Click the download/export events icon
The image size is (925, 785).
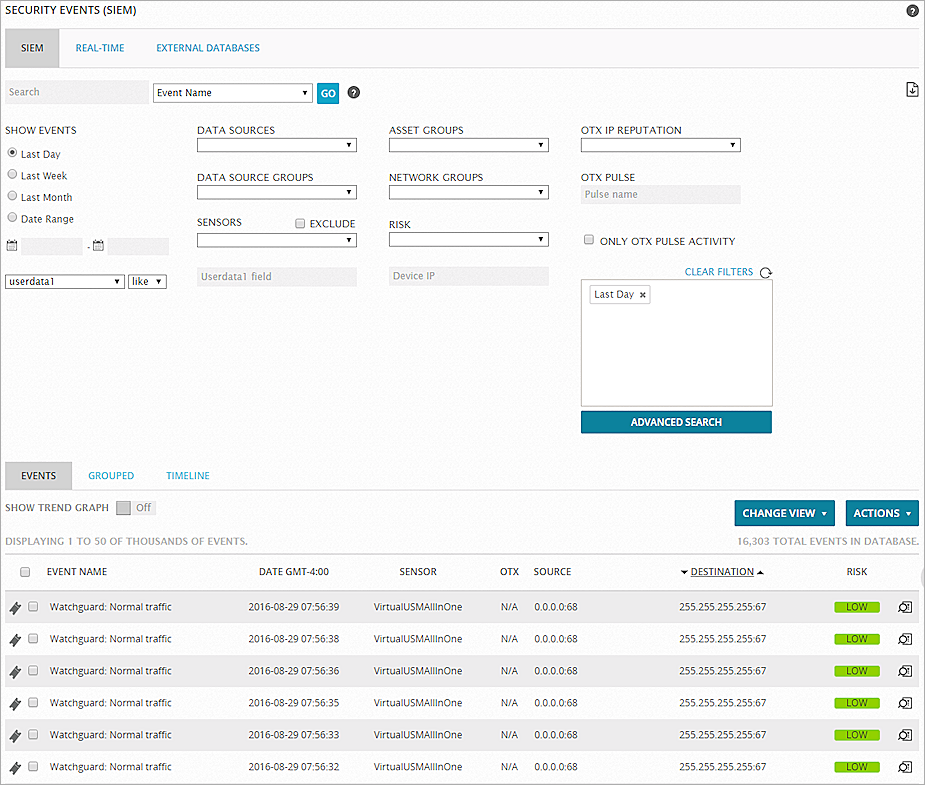point(911,89)
